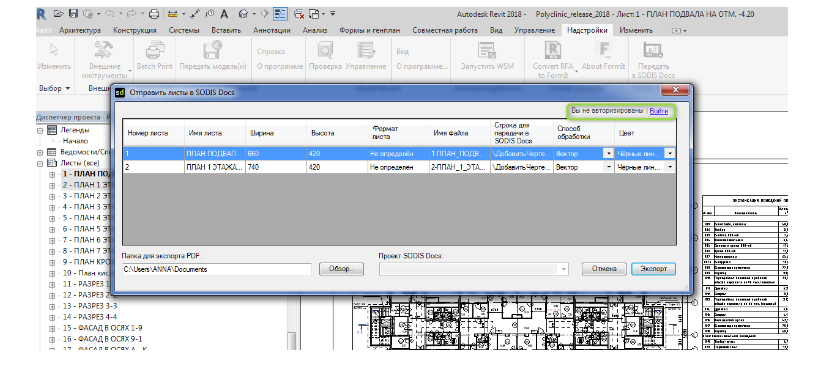This screenshot has width=827, height=367.
Task: Switch to the Конструкция ribbon tab
Action: point(134,31)
